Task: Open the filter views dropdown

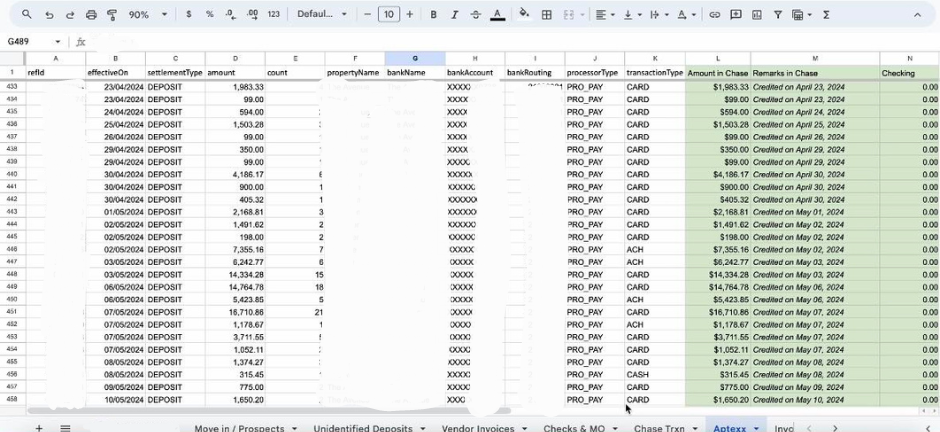Action: tap(802, 14)
